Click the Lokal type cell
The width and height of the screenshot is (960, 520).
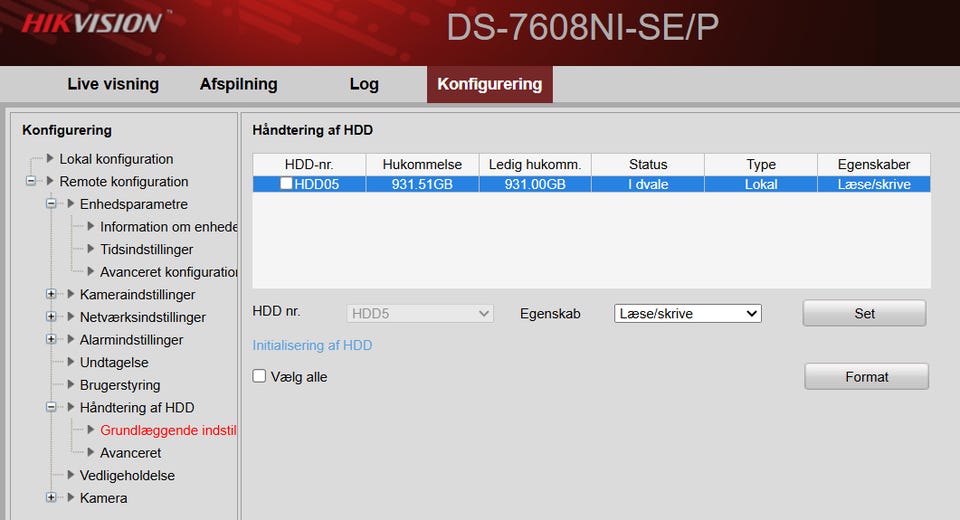[x=761, y=184]
